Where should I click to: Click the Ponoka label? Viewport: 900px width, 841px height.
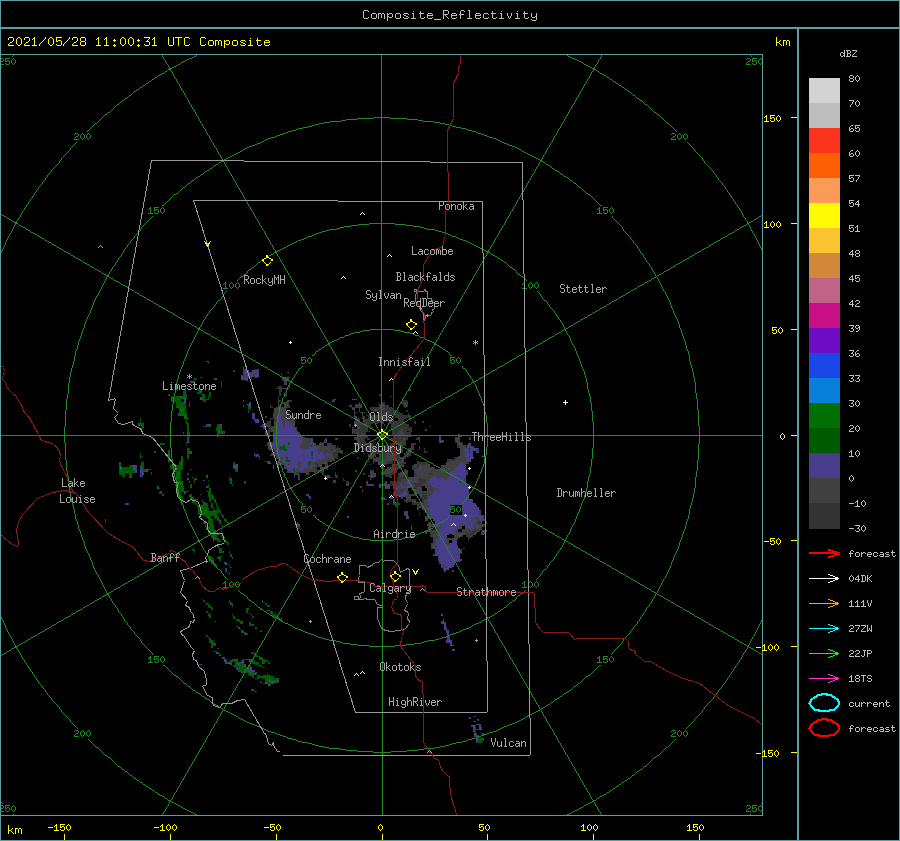coord(456,206)
